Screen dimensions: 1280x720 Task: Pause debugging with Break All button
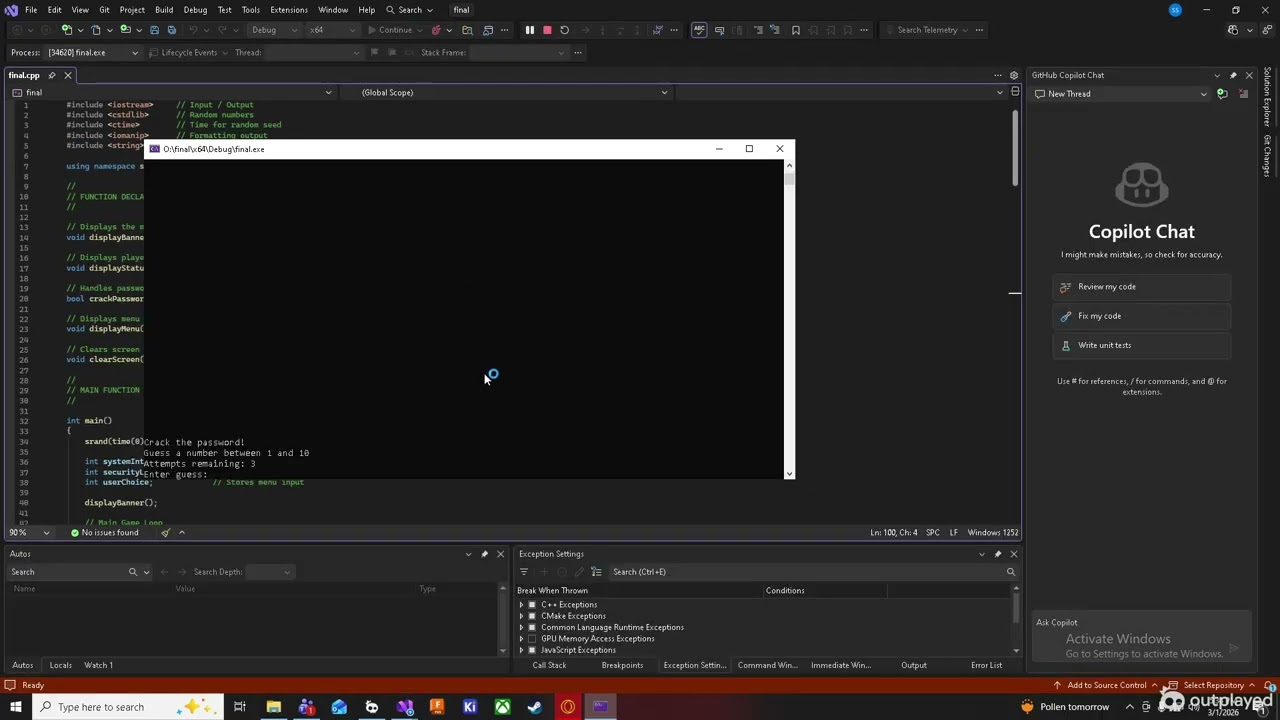point(530,30)
